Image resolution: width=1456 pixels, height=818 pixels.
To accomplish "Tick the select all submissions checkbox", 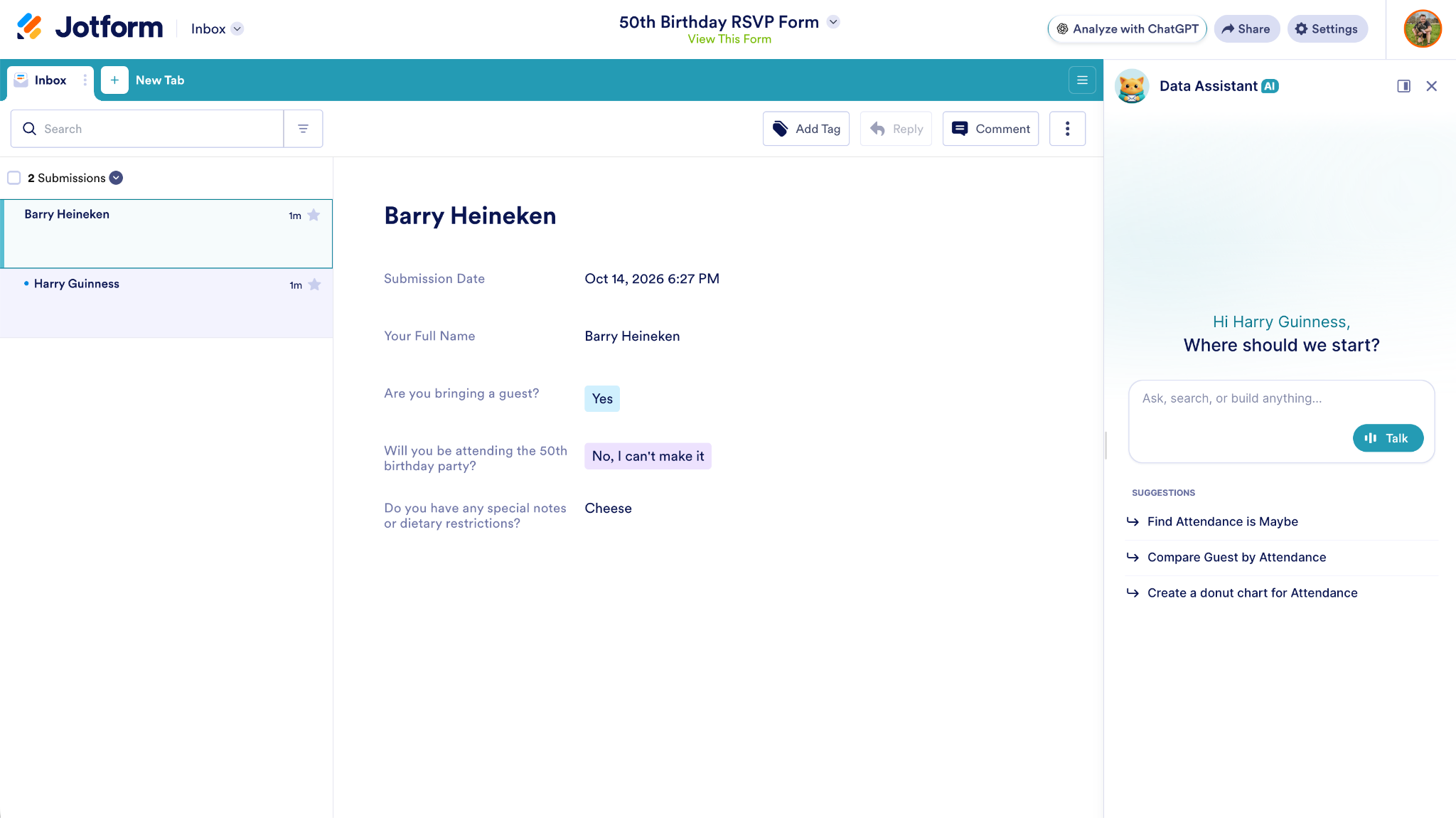I will pyautogui.click(x=14, y=178).
